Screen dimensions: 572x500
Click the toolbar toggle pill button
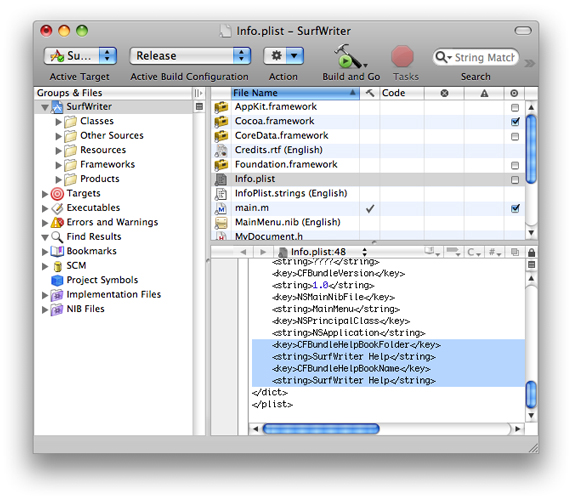[523, 31]
